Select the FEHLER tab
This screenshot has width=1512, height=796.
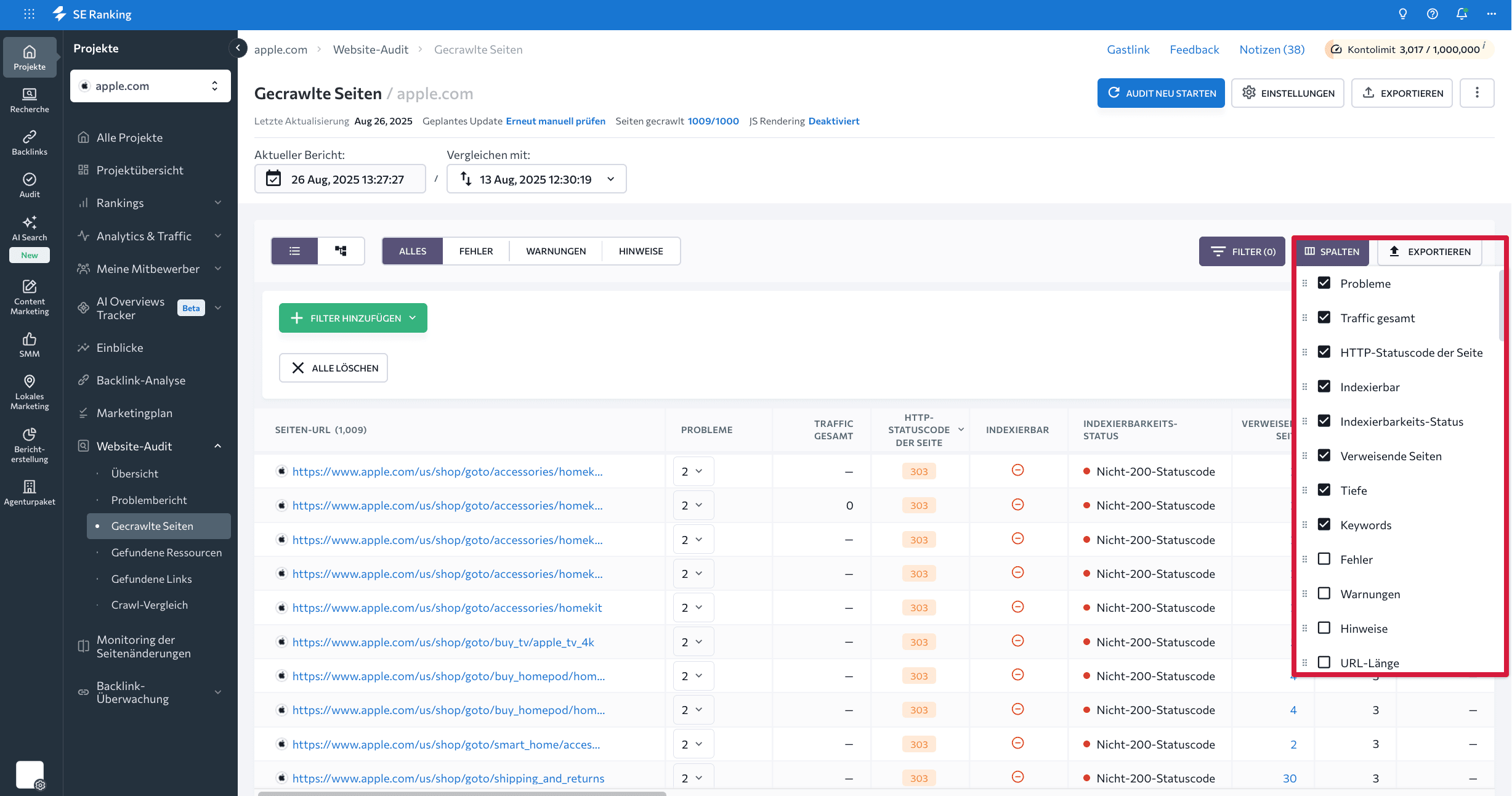476,251
